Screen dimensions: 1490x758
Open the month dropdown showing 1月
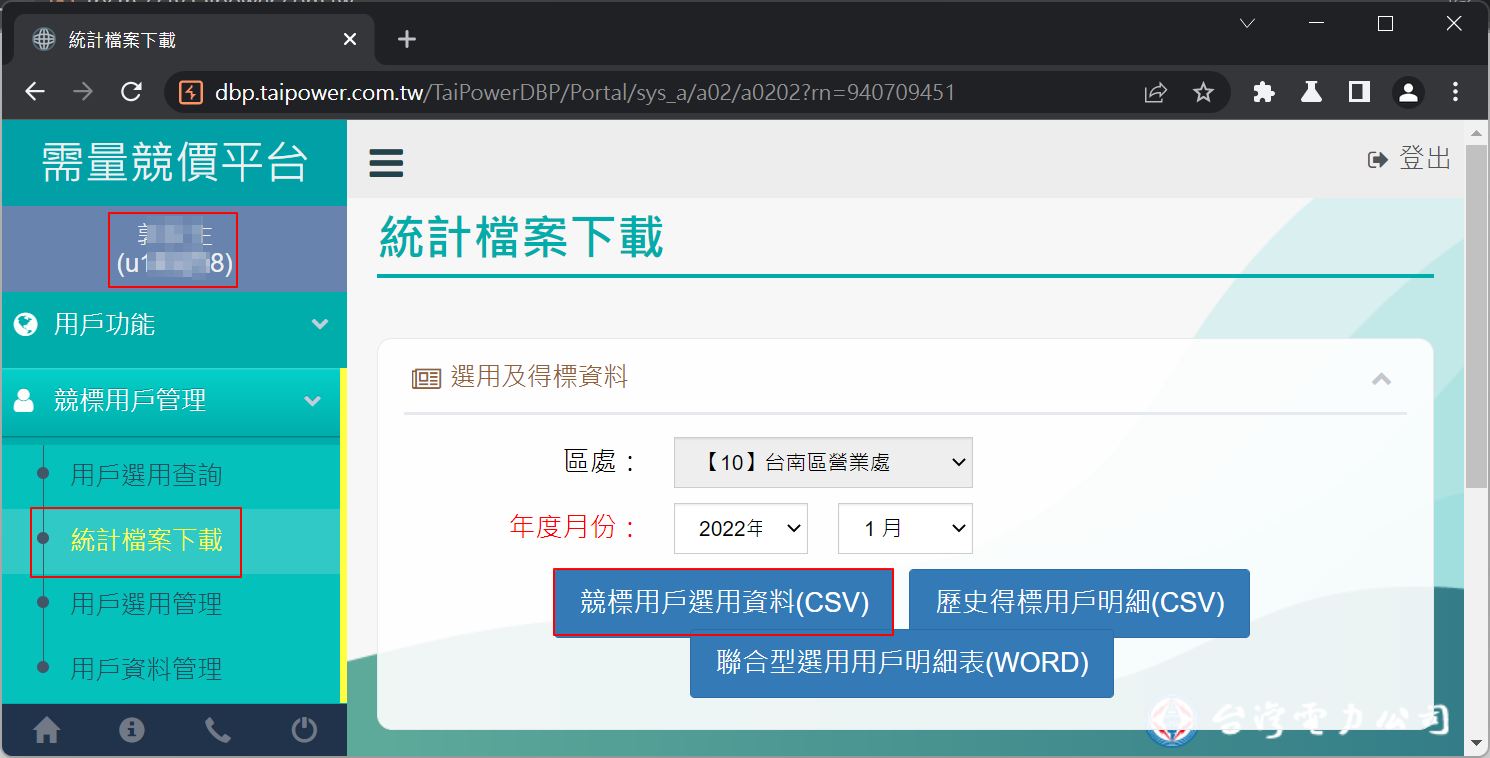(x=905, y=528)
